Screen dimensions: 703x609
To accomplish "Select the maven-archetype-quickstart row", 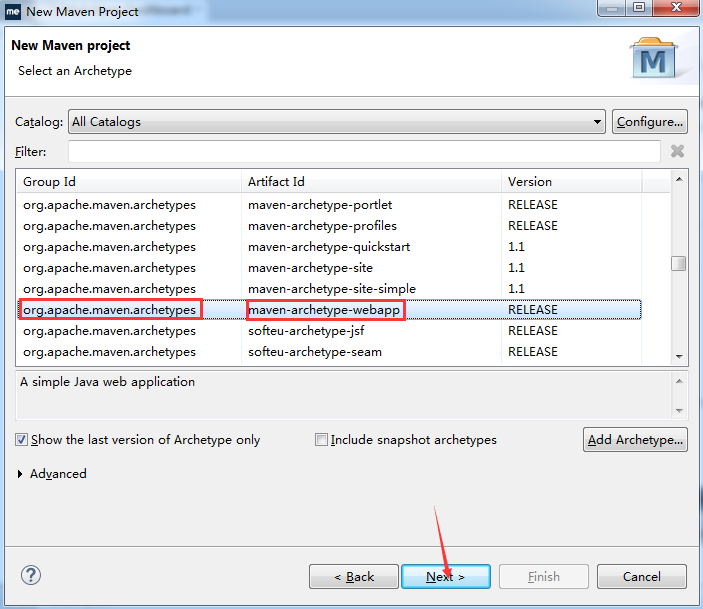I will tap(330, 247).
